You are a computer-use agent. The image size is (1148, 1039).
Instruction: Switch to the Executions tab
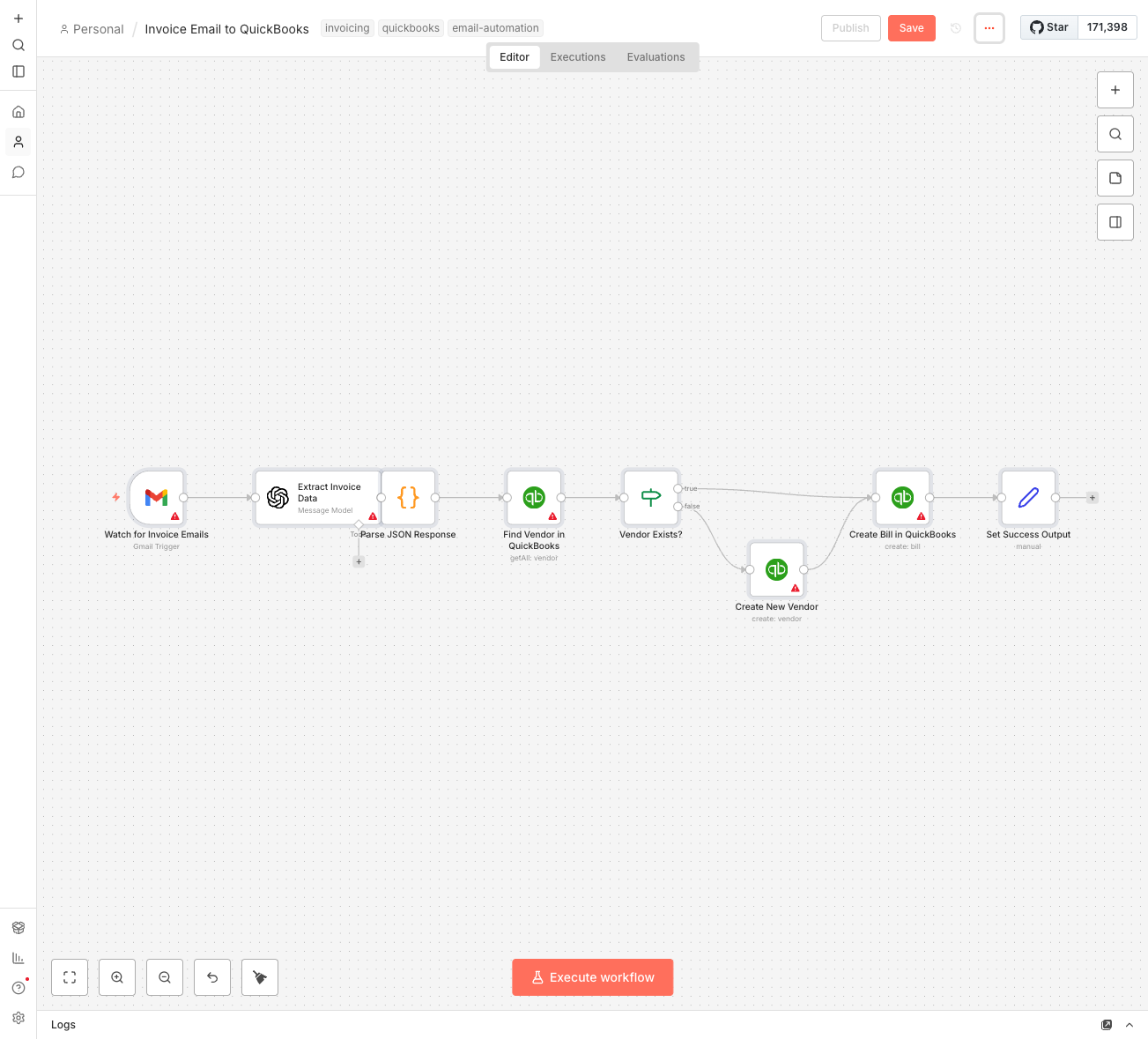tap(577, 56)
